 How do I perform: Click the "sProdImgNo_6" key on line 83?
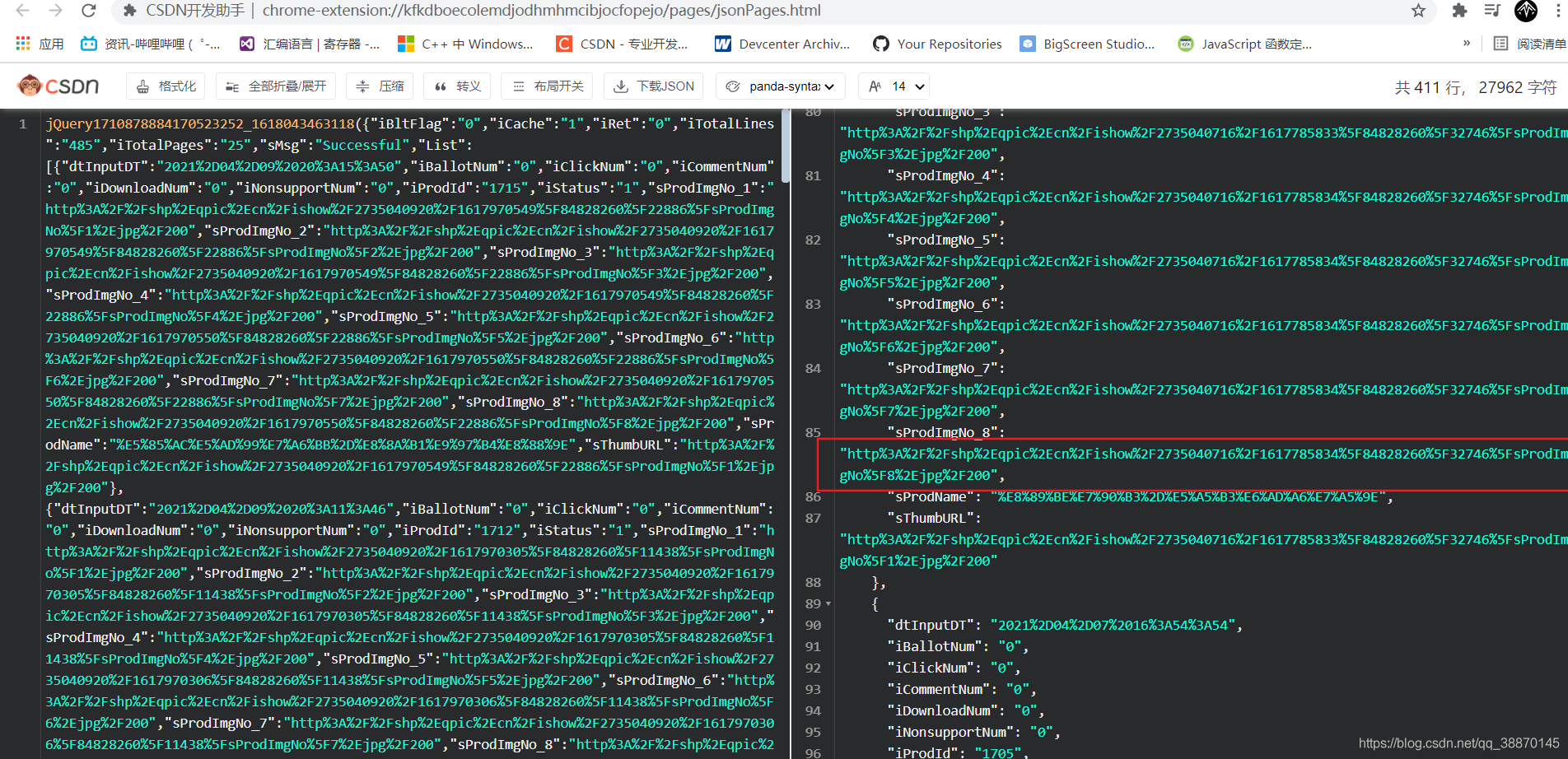click(x=943, y=304)
